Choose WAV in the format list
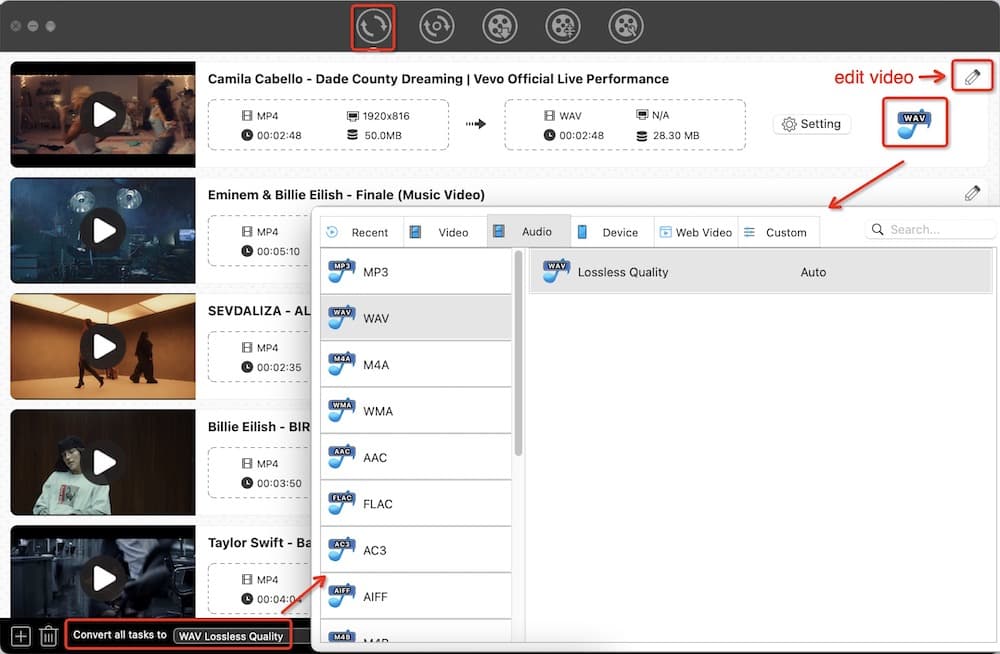The image size is (1000, 654). coord(416,318)
